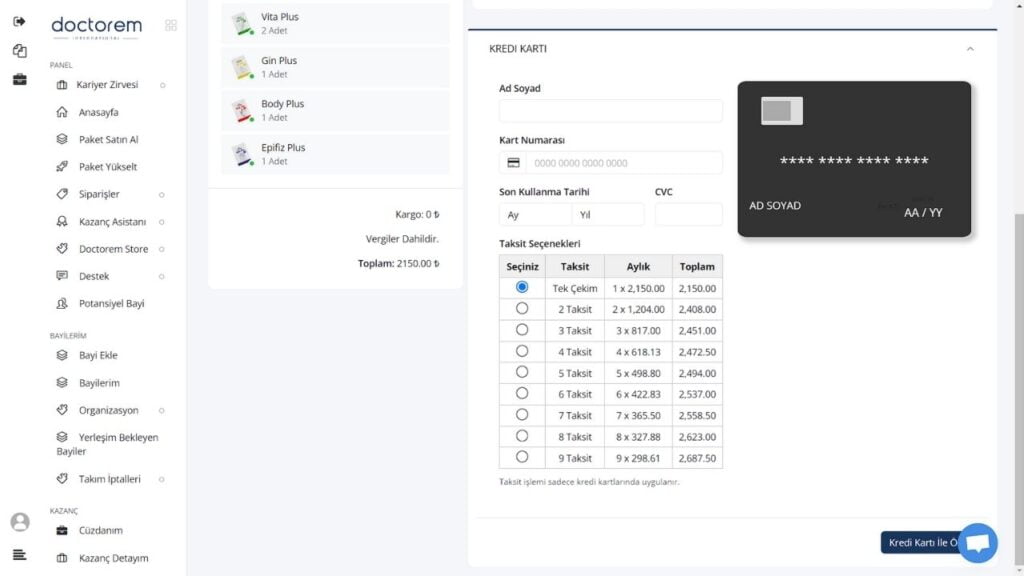Screen dimensions: 1024x576
Task: Open the live chat bubble icon
Action: pos(978,543)
